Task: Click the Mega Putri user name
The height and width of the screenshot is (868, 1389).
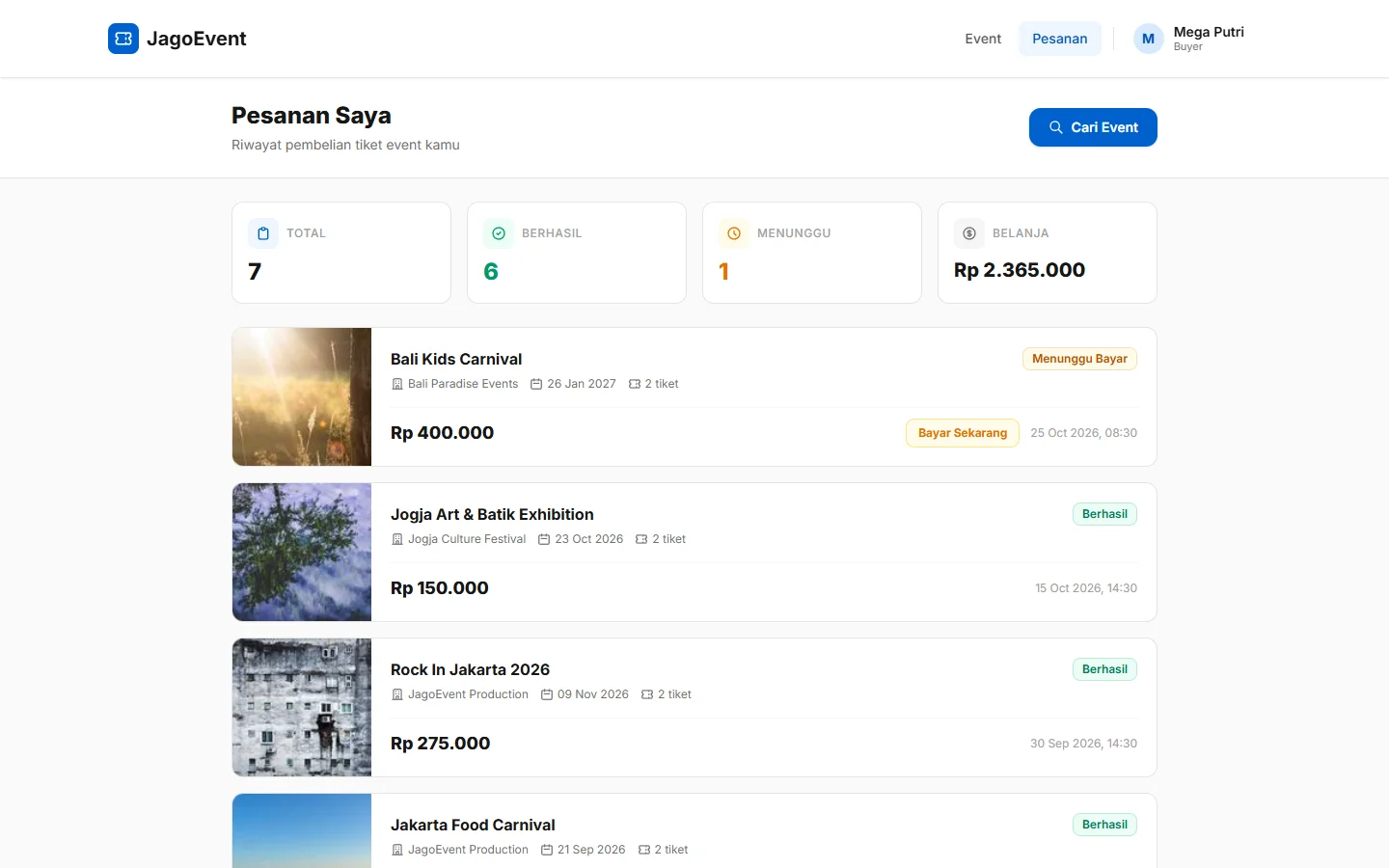Action: tap(1209, 32)
